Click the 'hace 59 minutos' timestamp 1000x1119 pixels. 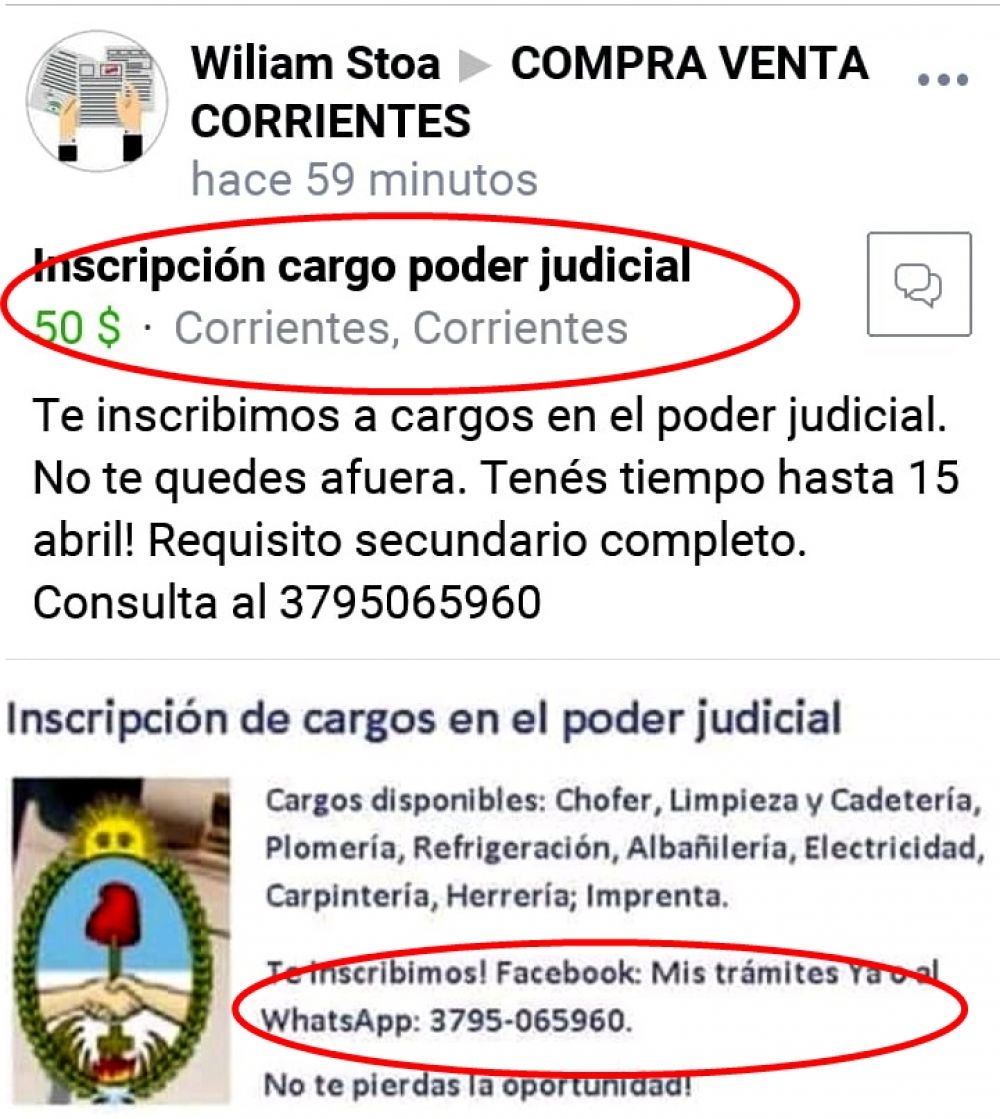(364, 179)
